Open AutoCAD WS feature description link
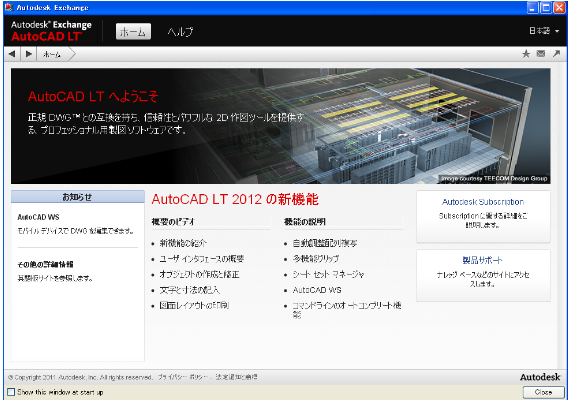 pos(317,290)
